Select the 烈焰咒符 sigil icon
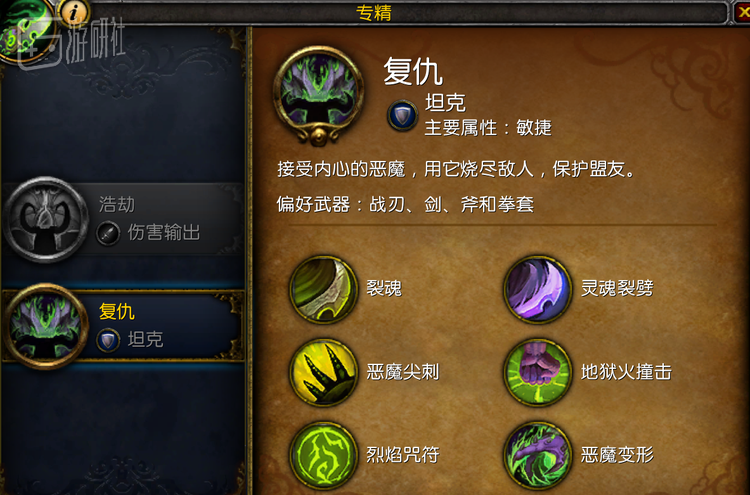This screenshot has width=750, height=495. [324, 455]
